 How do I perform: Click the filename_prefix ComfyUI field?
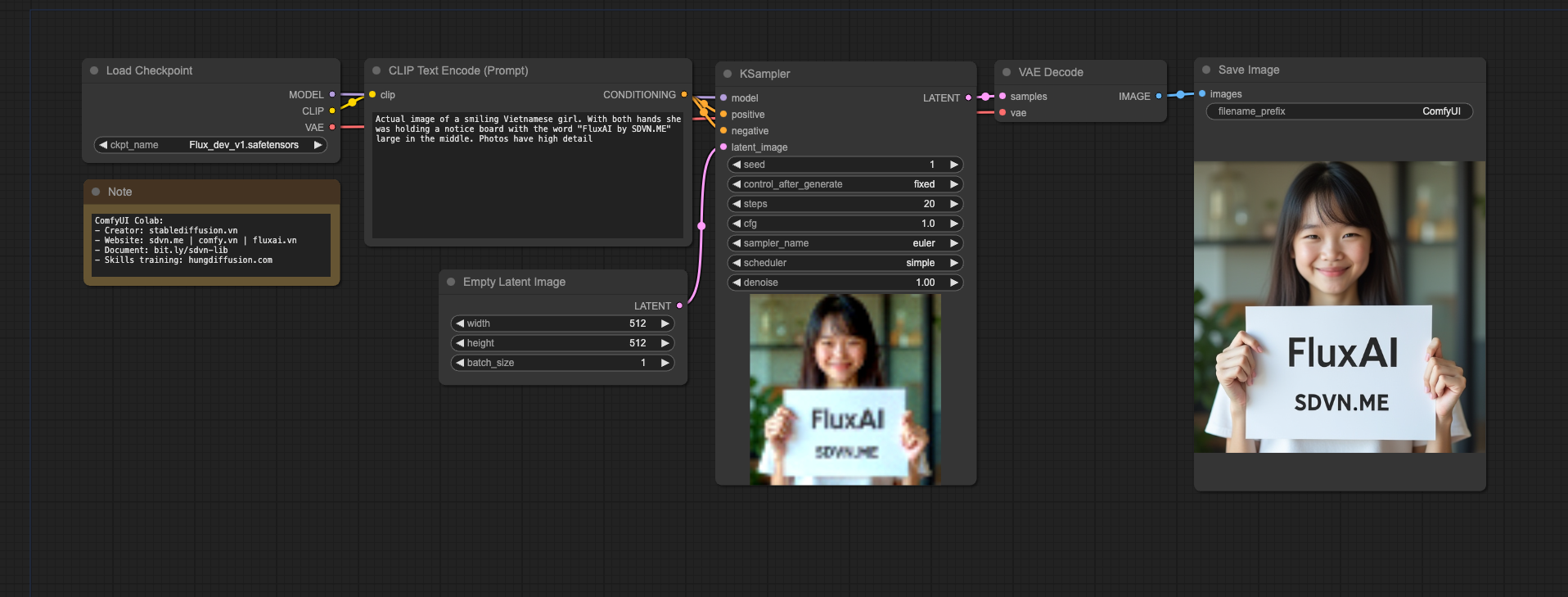(x=1339, y=111)
